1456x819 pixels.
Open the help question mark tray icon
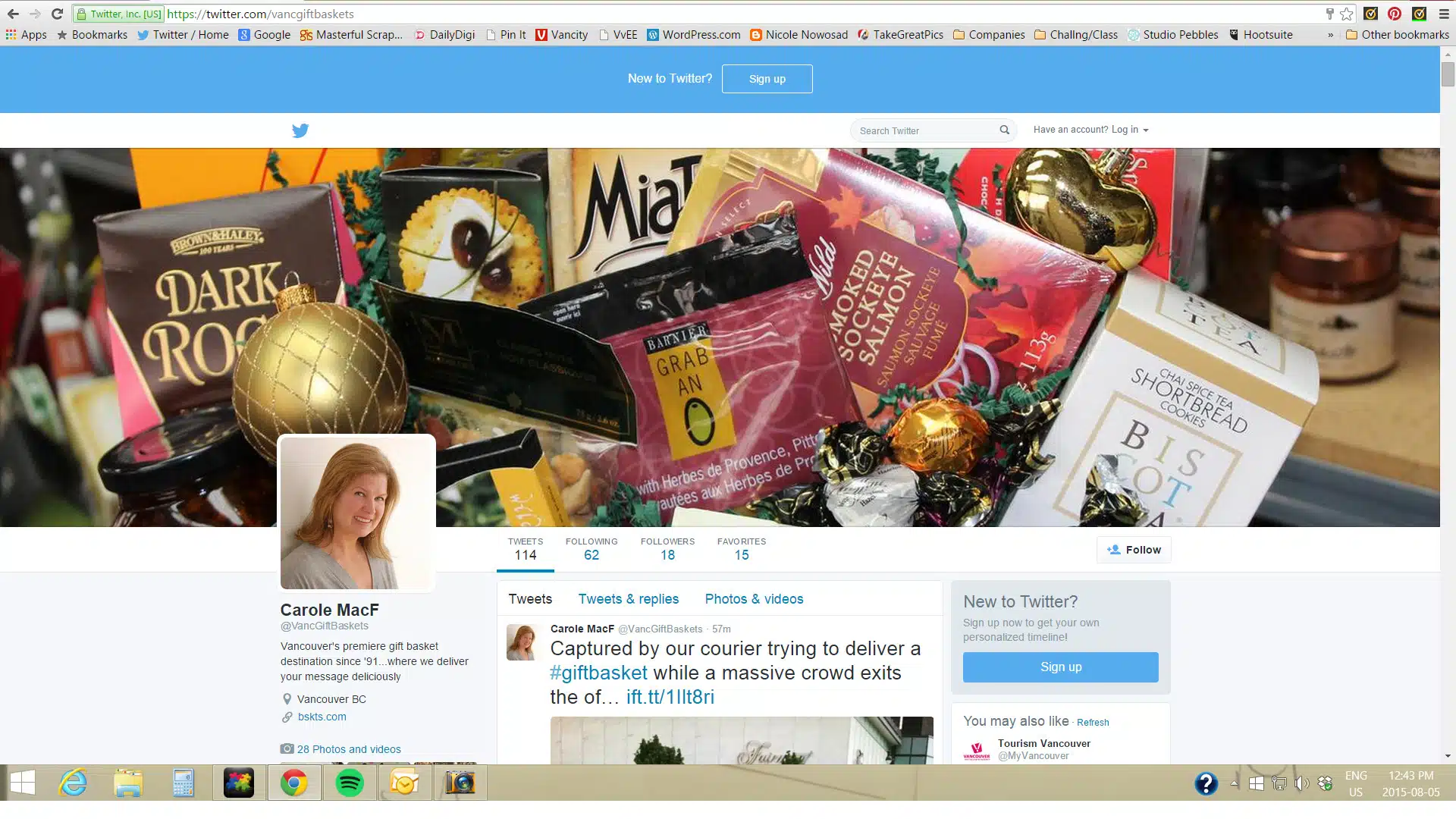point(1206,783)
